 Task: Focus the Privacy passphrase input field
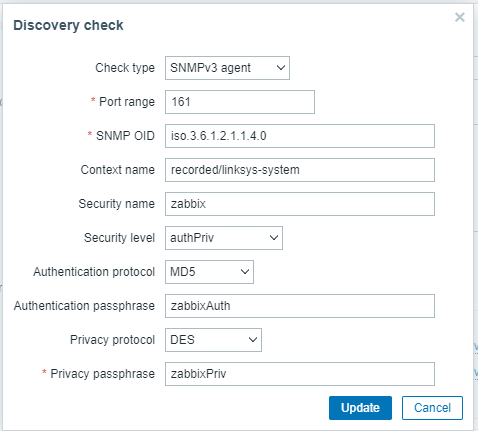(300, 374)
